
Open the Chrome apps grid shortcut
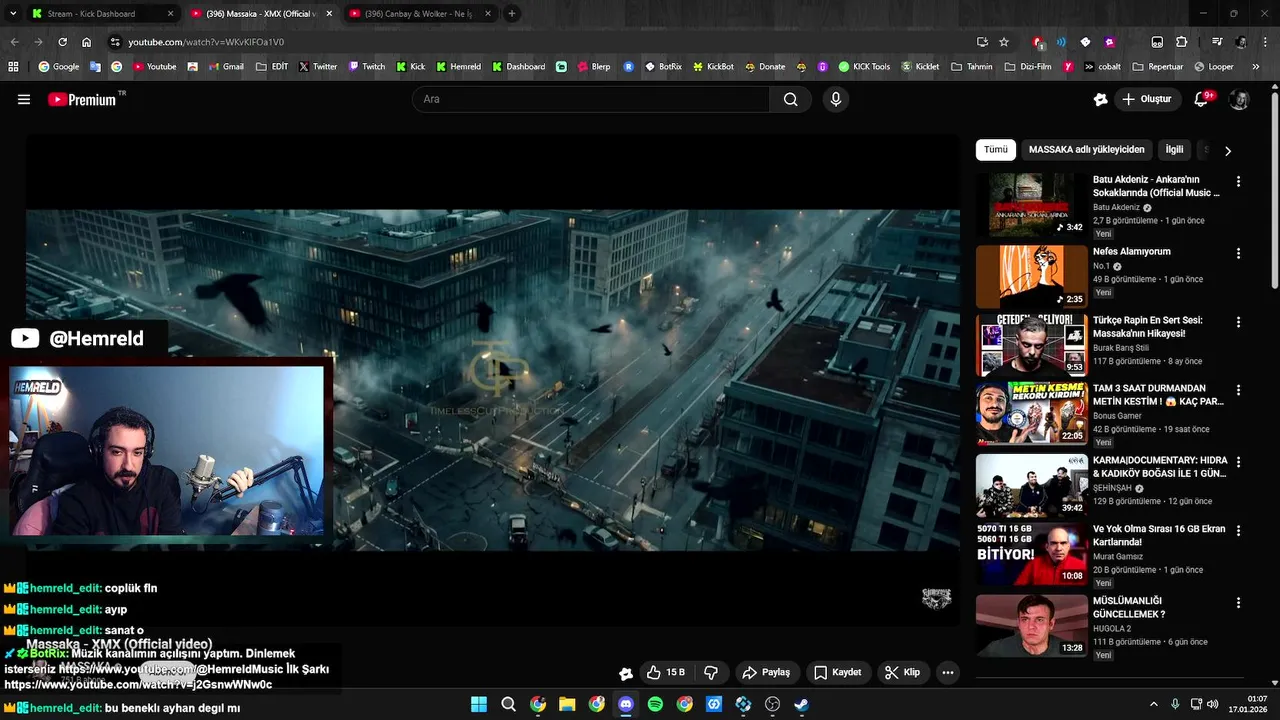(13, 67)
